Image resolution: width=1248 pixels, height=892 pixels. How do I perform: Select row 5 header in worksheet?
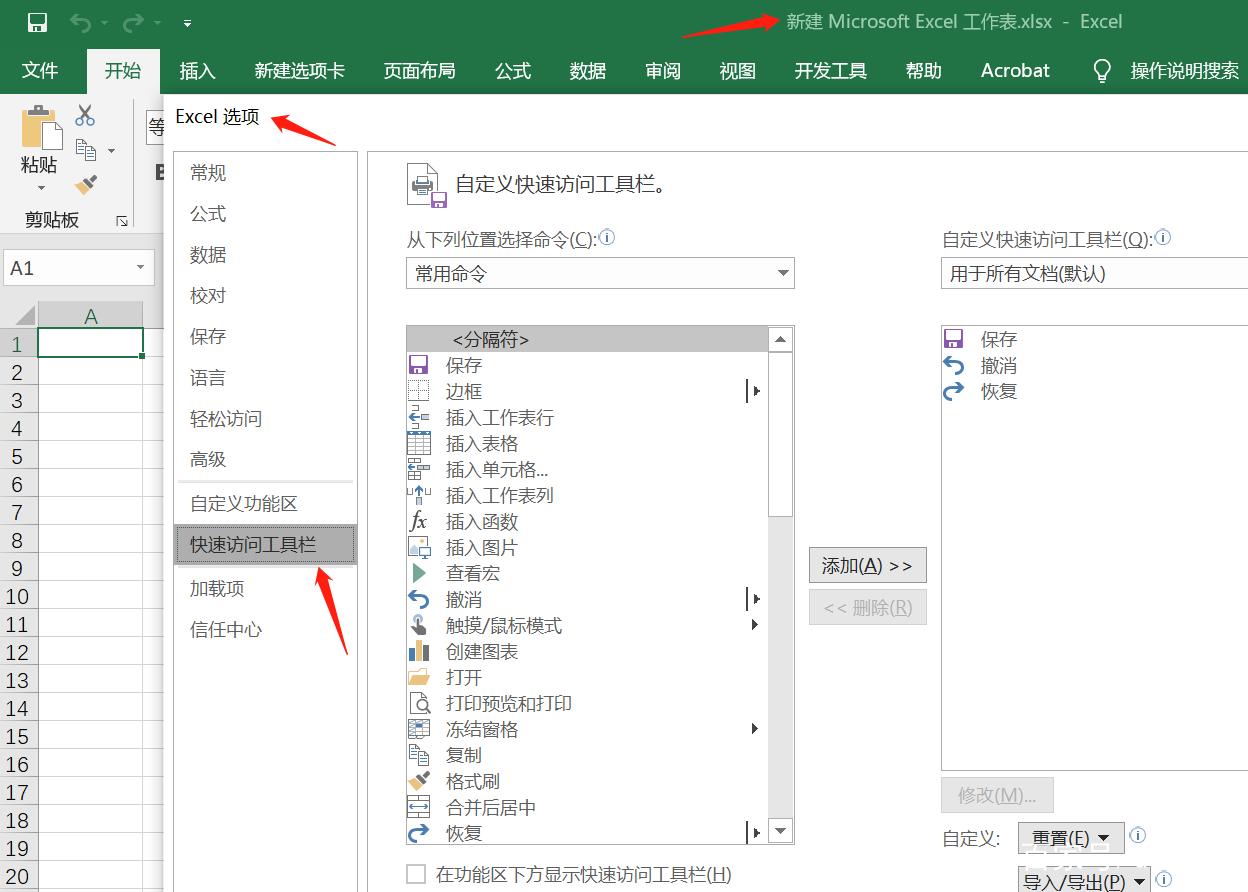coord(17,456)
